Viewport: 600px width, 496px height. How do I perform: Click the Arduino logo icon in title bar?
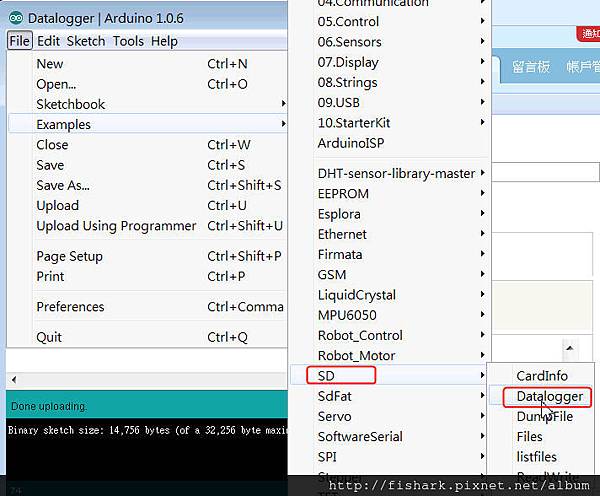click(x=16, y=18)
